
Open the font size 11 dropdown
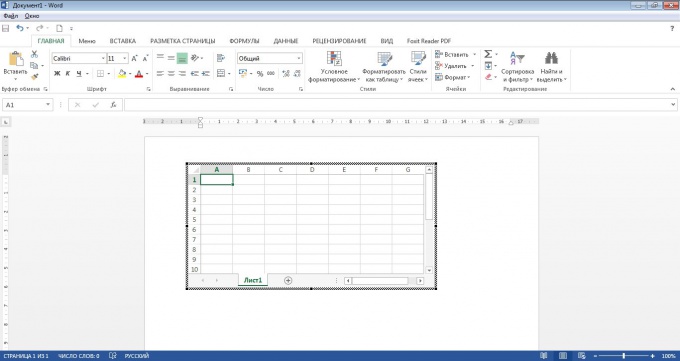coord(125,58)
